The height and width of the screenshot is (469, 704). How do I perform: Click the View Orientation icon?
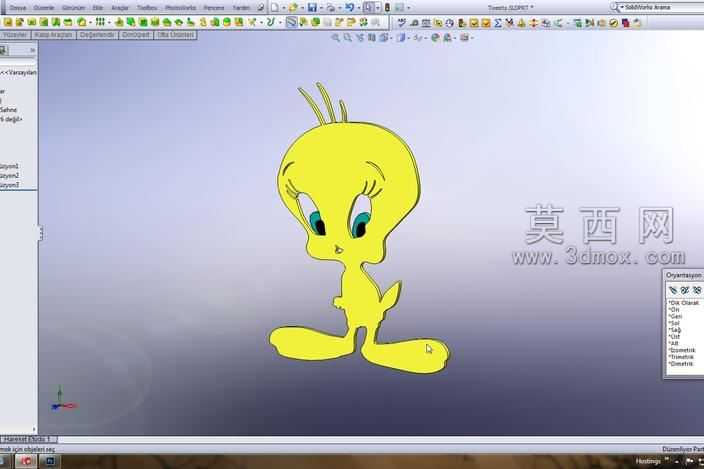click(384, 38)
